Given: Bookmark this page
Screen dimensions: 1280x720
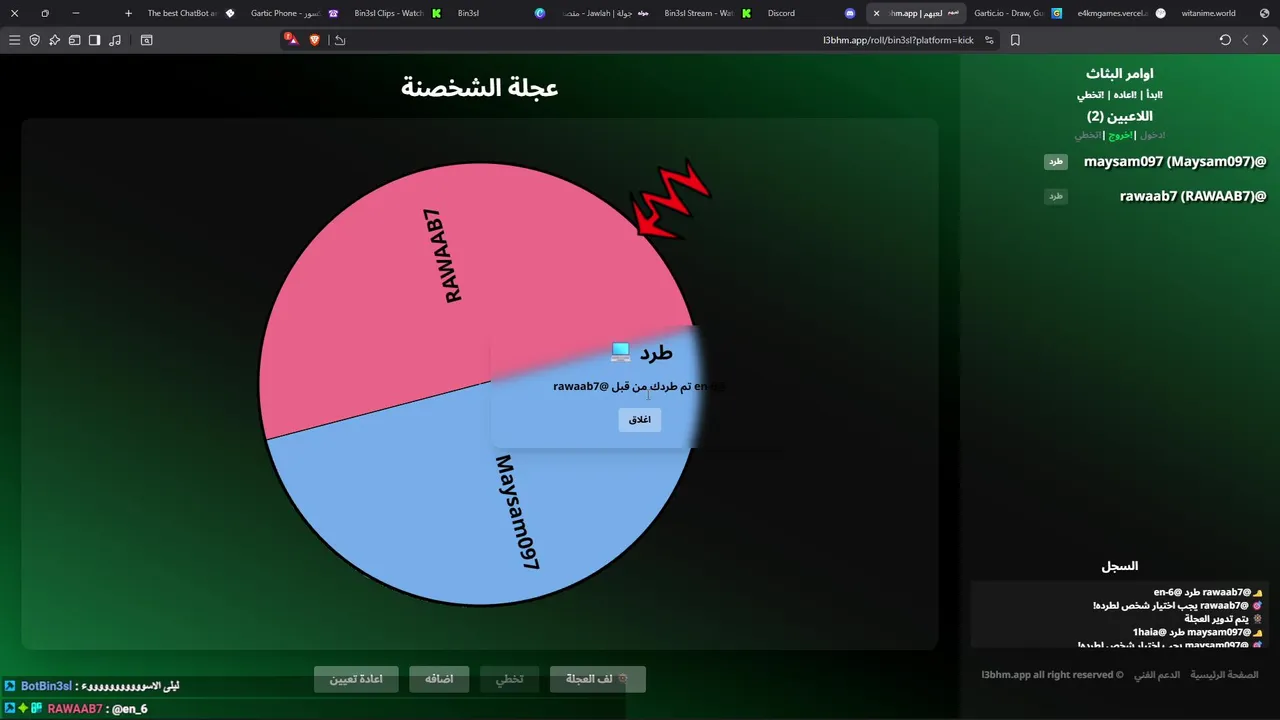Looking at the screenshot, I should (x=1015, y=40).
